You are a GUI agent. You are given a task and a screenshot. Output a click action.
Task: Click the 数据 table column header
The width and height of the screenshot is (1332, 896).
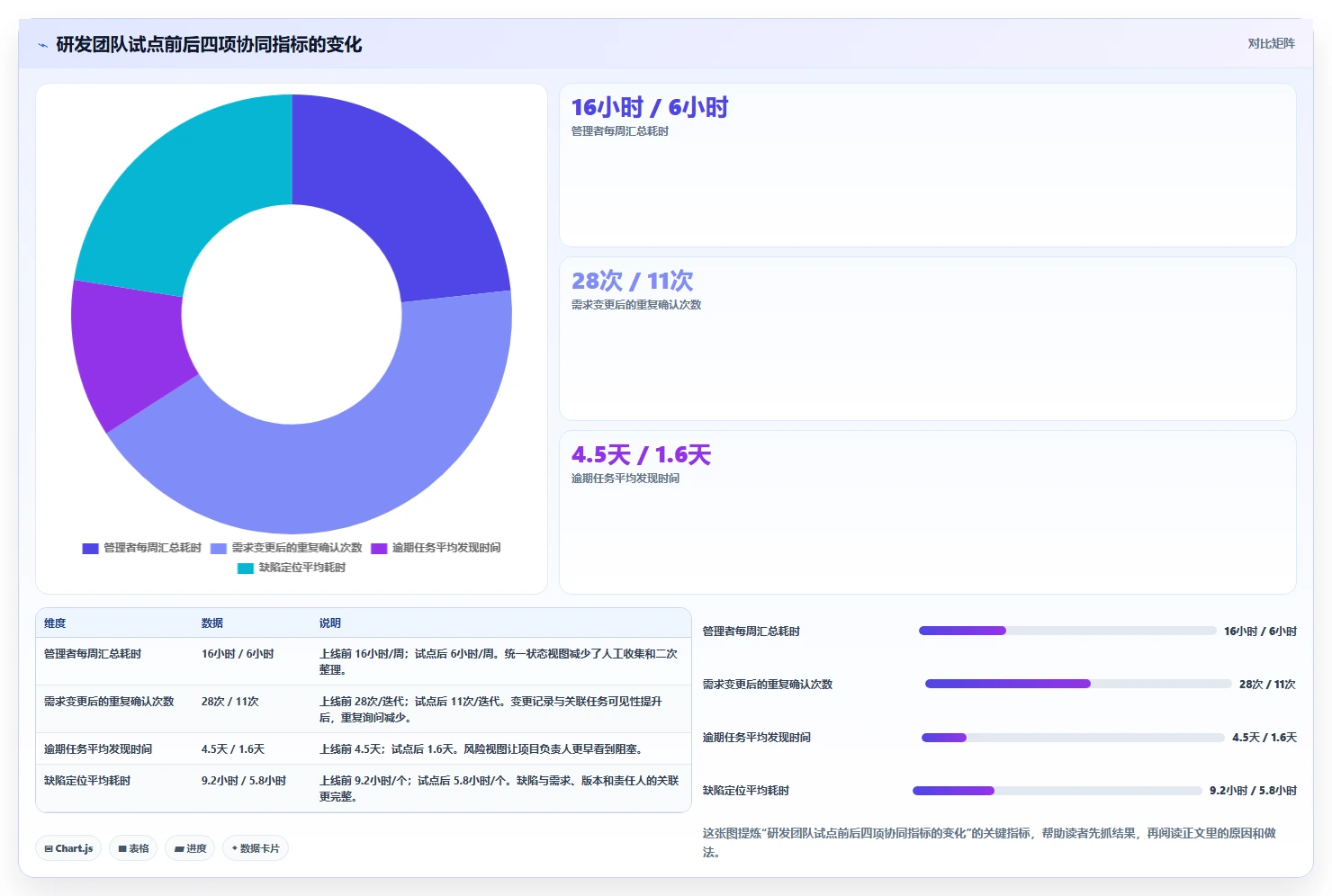pyautogui.click(x=212, y=623)
